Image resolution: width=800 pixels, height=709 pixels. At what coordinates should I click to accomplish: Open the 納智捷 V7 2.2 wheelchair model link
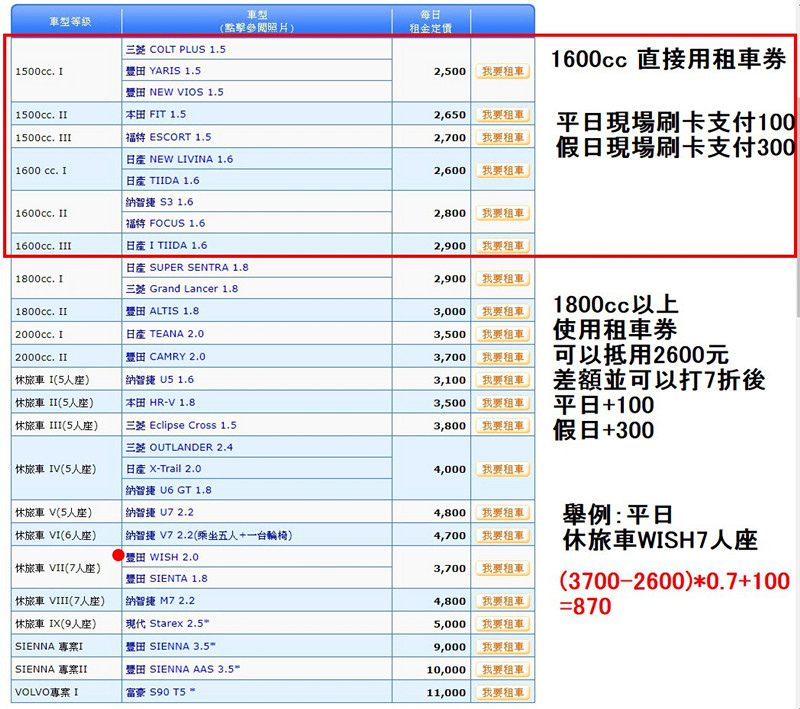(x=209, y=535)
